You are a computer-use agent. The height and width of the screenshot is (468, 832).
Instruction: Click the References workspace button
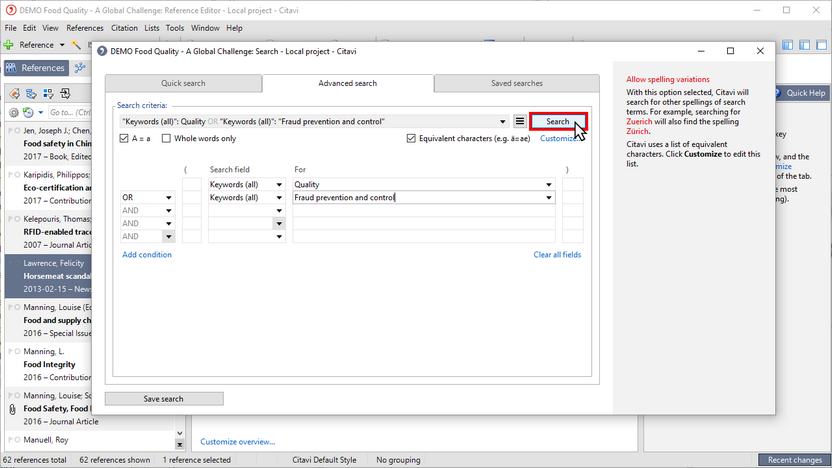[36, 68]
